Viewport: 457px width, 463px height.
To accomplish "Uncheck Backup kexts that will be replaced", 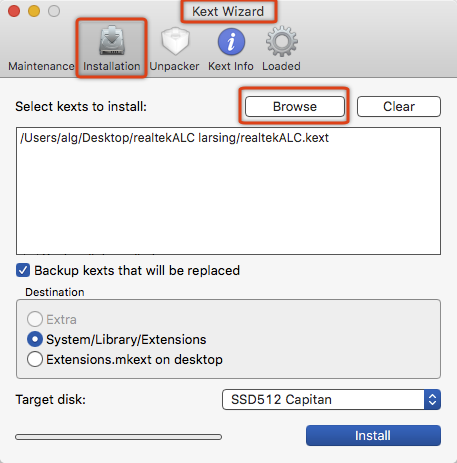I will (23, 270).
